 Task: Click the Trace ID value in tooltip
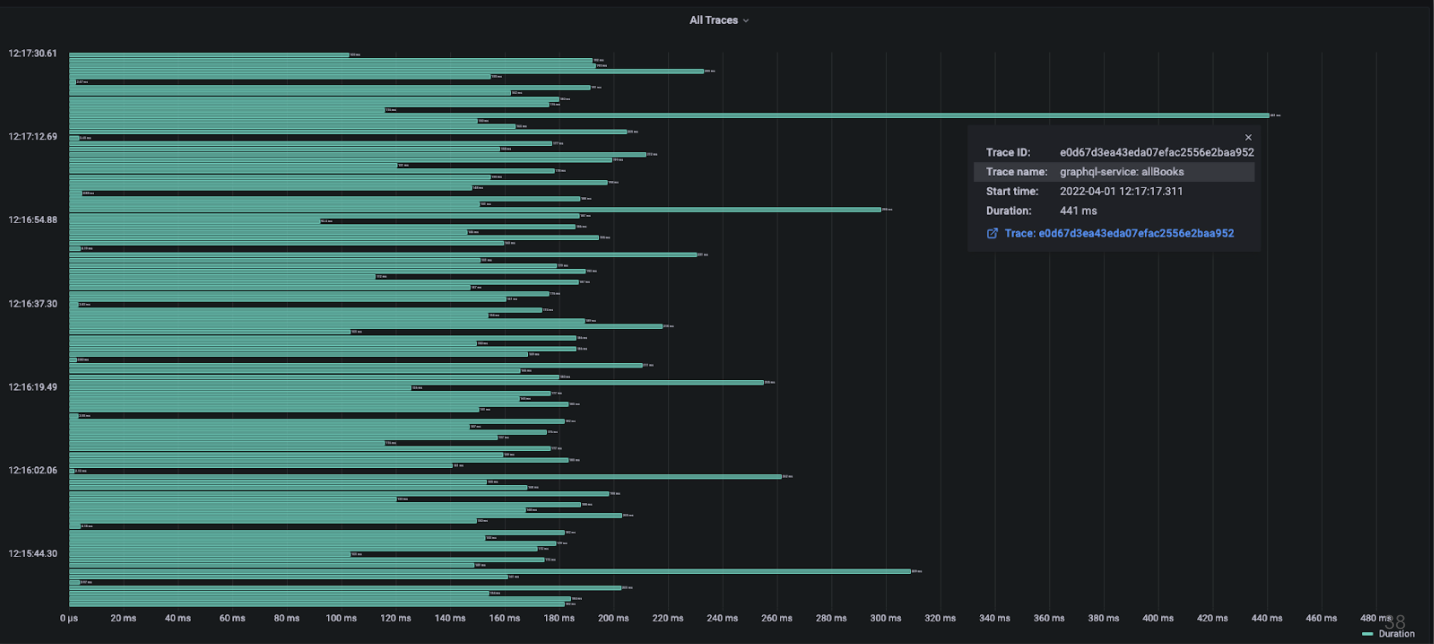pos(1156,152)
